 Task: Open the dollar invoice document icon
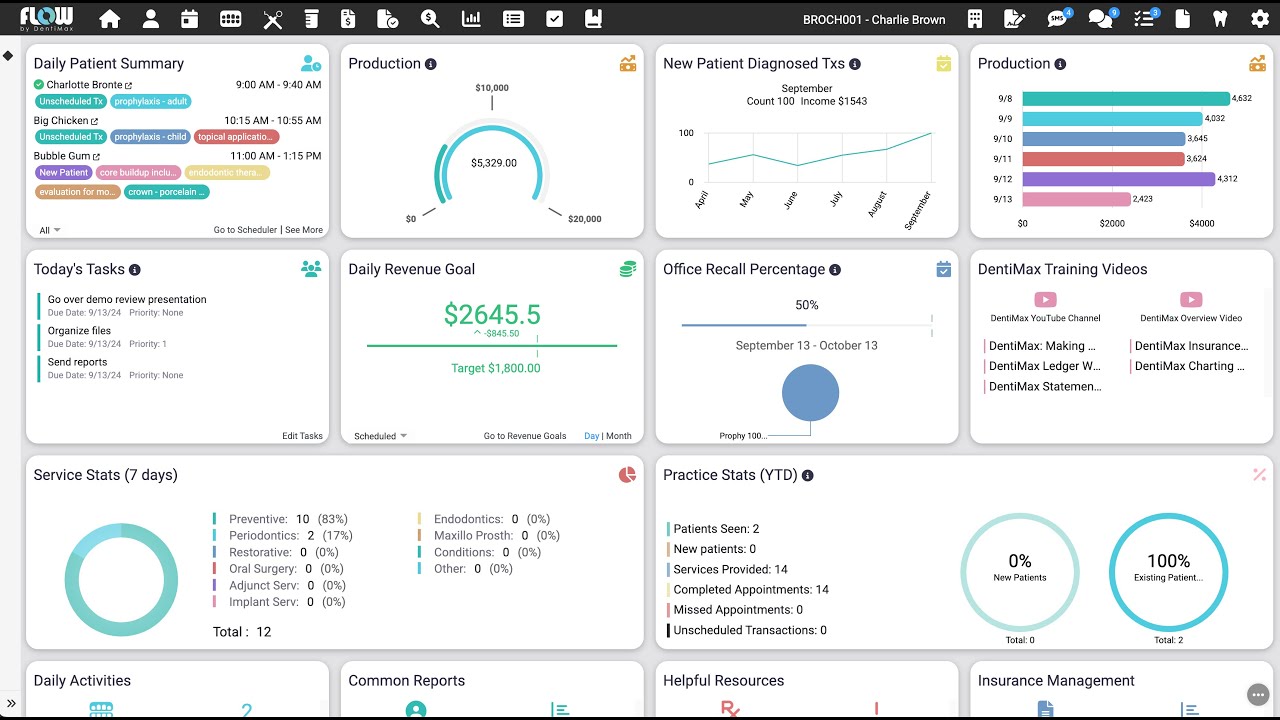tap(348, 19)
